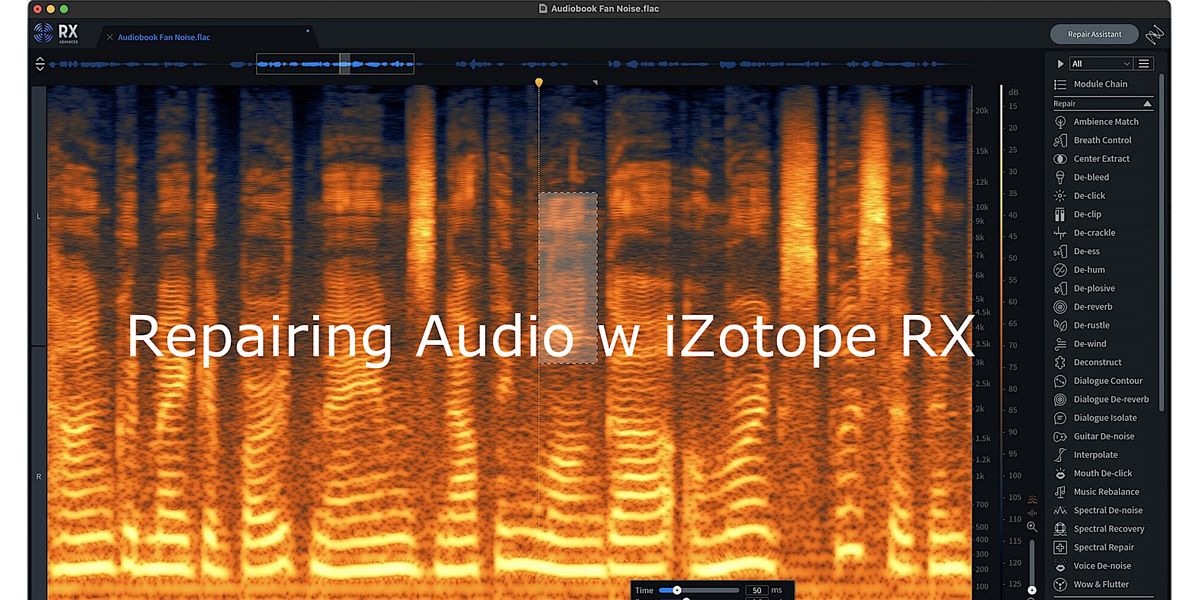Open the Mouth De-click module
This screenshot has height=600, width=1200.
pyautogui.click(x=1094, y=473)
